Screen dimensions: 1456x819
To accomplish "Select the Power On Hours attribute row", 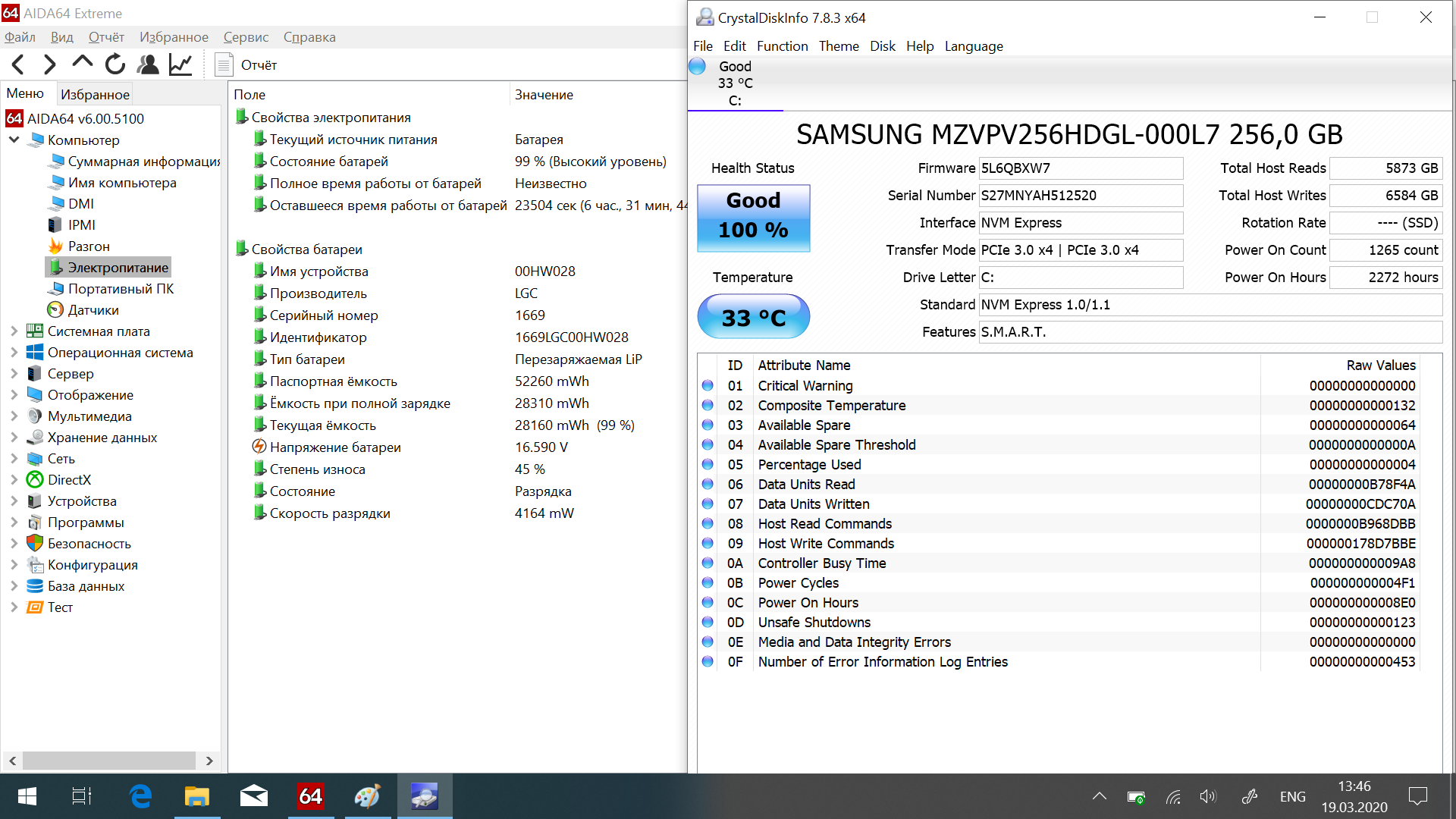I will tap(1059, 602).
